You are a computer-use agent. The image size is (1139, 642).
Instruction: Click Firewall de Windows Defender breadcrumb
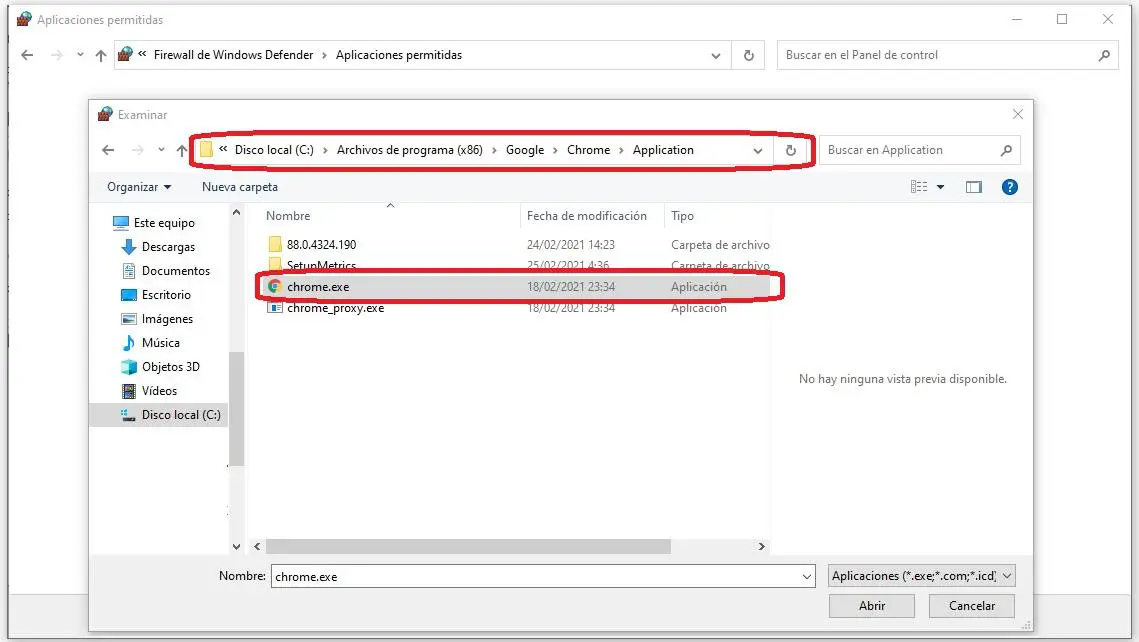tap(233, 54)
